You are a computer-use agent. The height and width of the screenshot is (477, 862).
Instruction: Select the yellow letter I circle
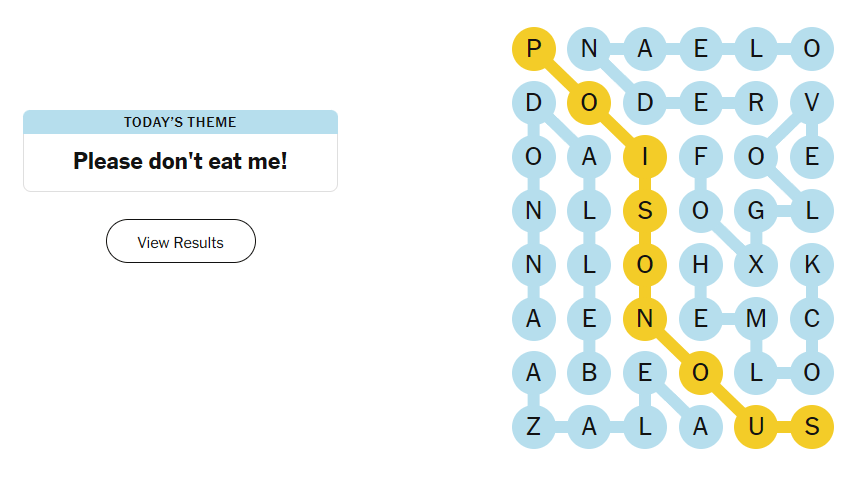coord(645,157)
